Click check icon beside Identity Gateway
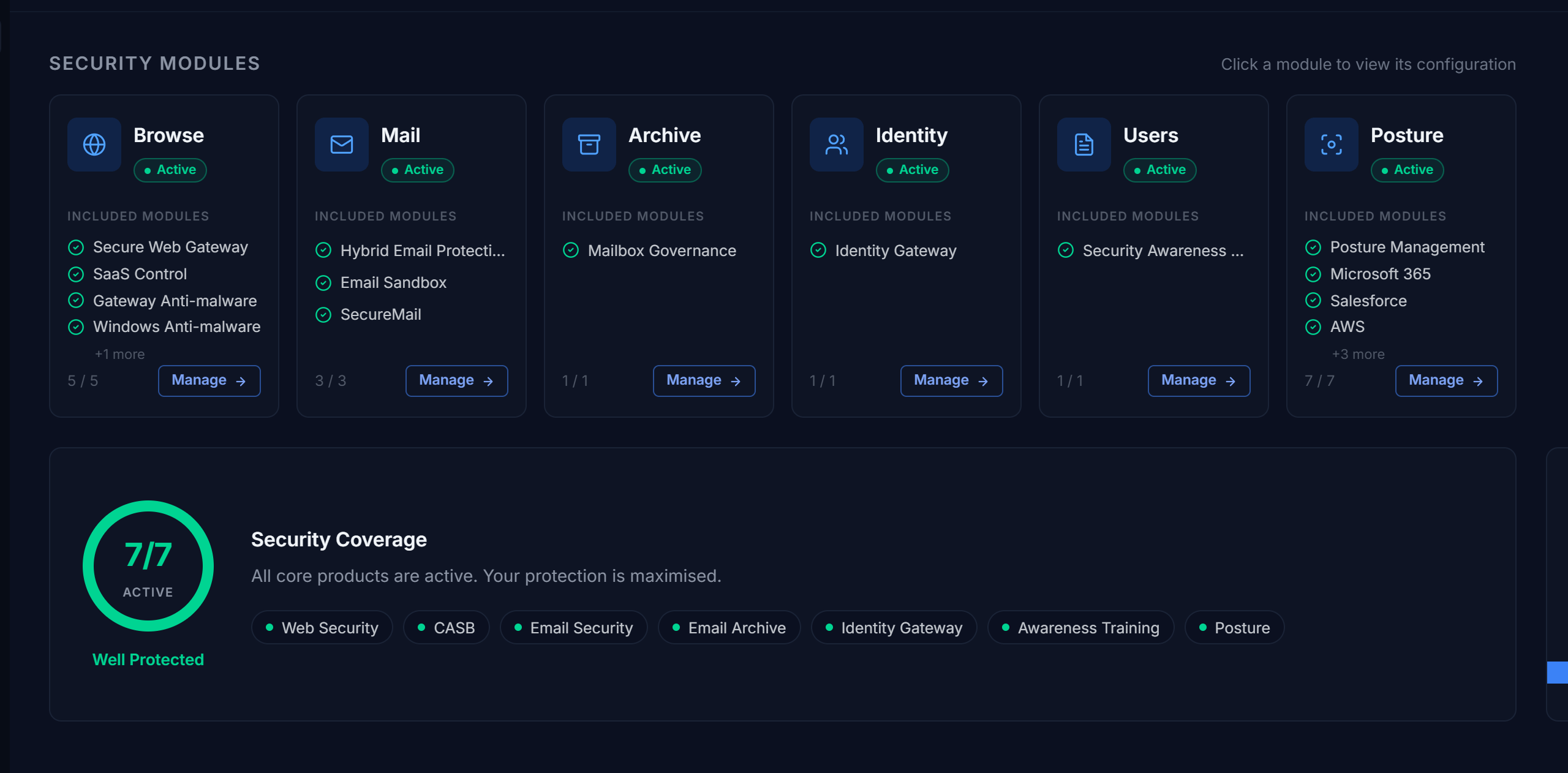 [x=818, y=251]
